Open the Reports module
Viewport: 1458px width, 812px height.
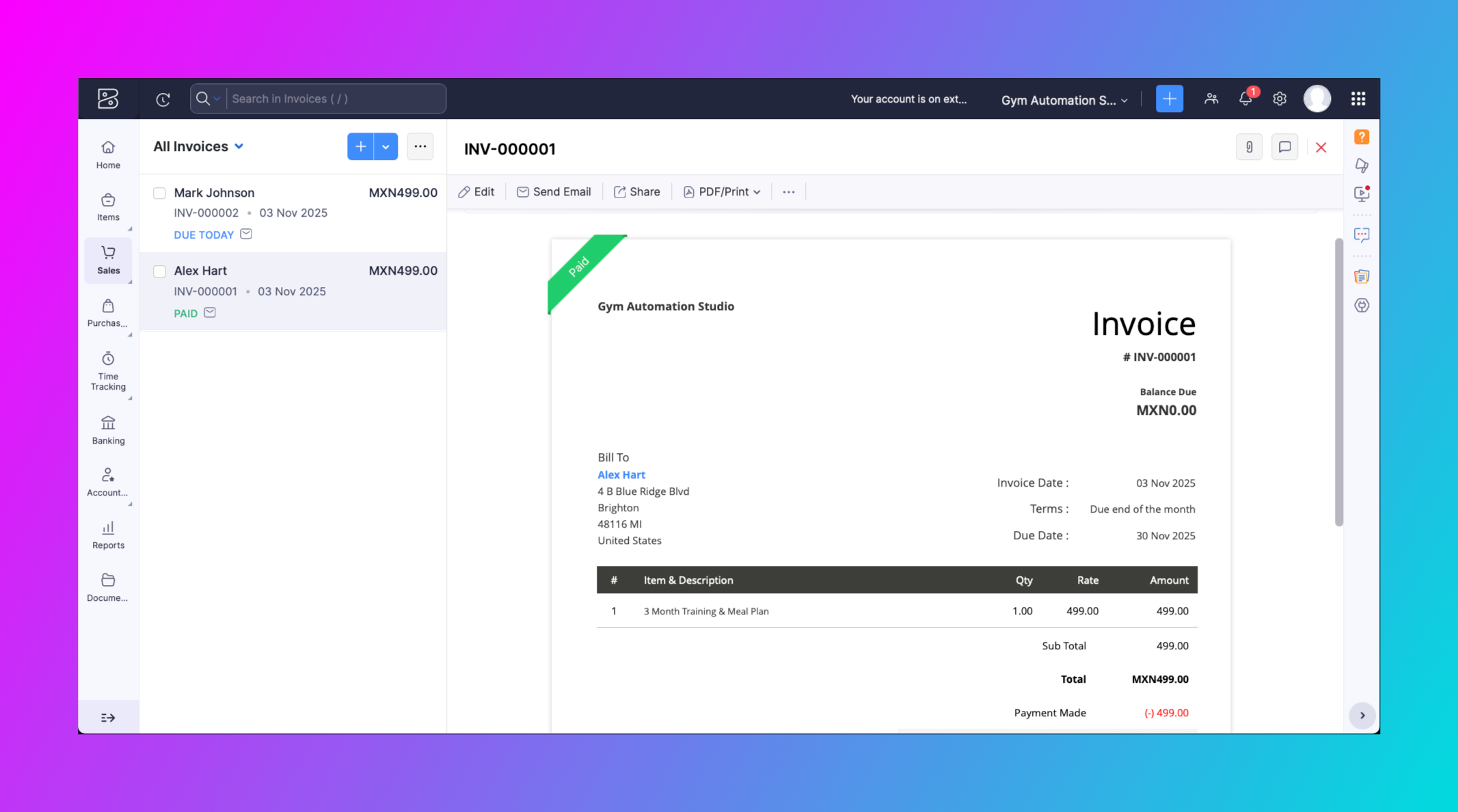tap(108, 535)
